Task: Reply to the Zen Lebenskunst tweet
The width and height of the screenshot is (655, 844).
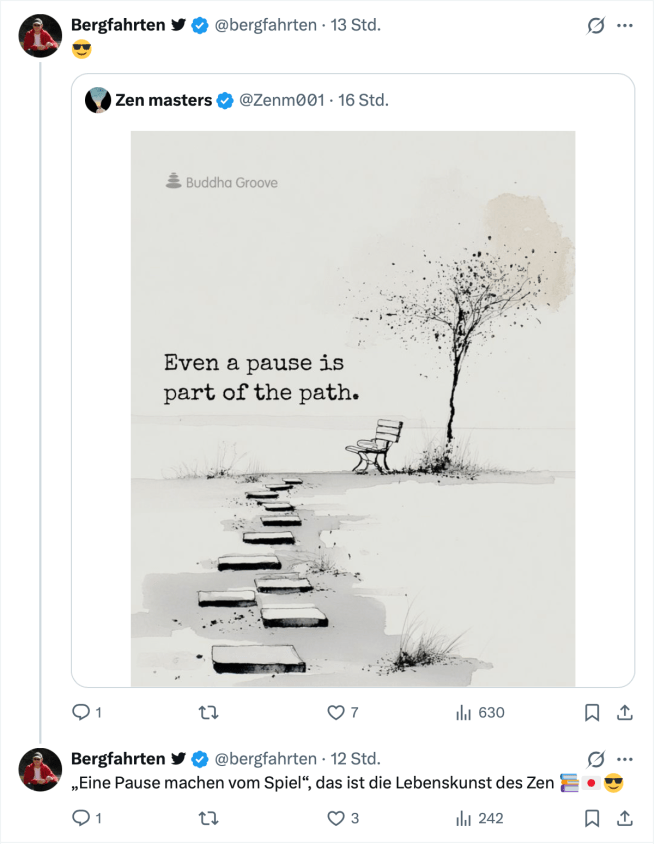Action: click(x=81, y=818)
